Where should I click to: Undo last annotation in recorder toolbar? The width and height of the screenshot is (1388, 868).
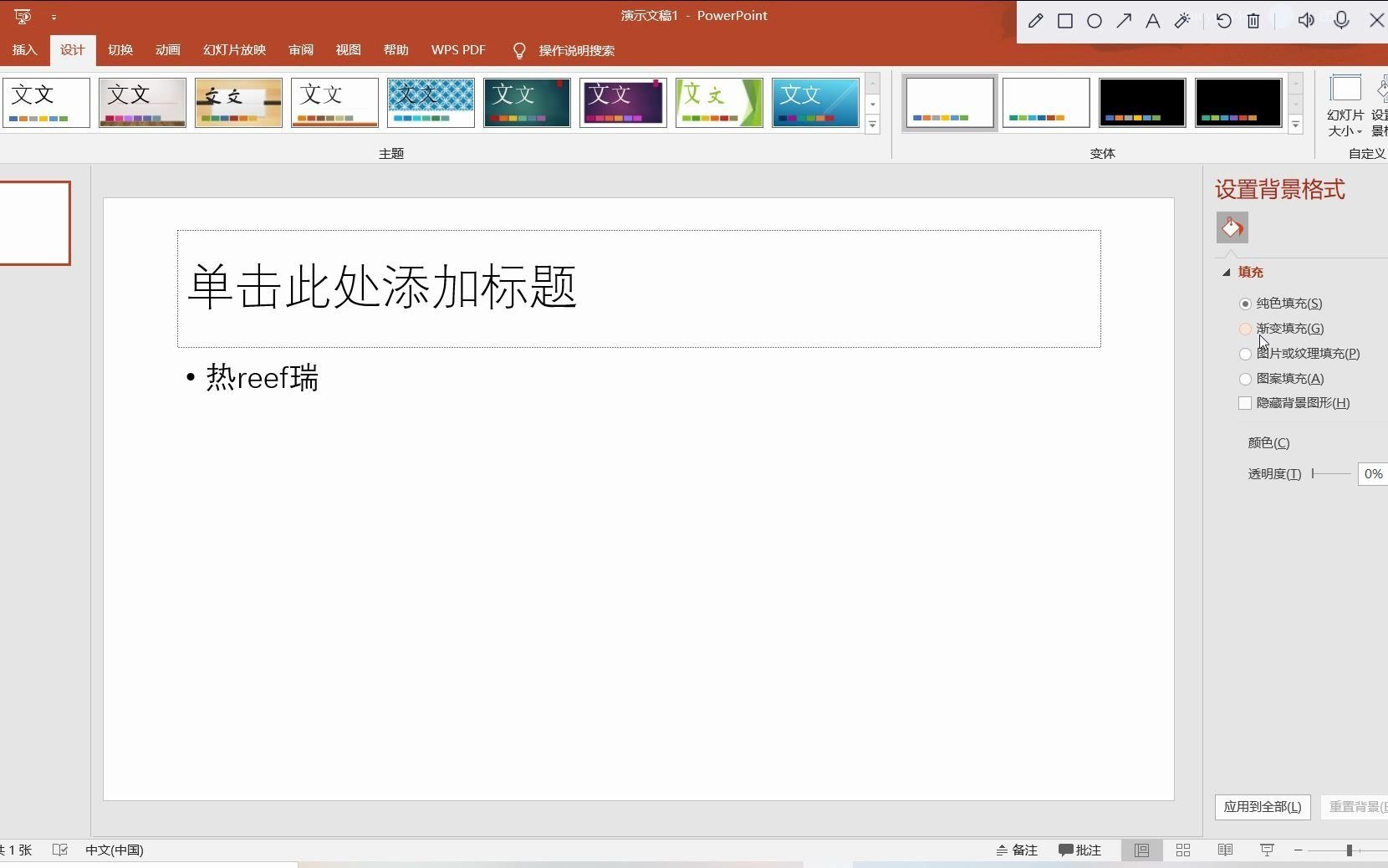(1223, 21)
